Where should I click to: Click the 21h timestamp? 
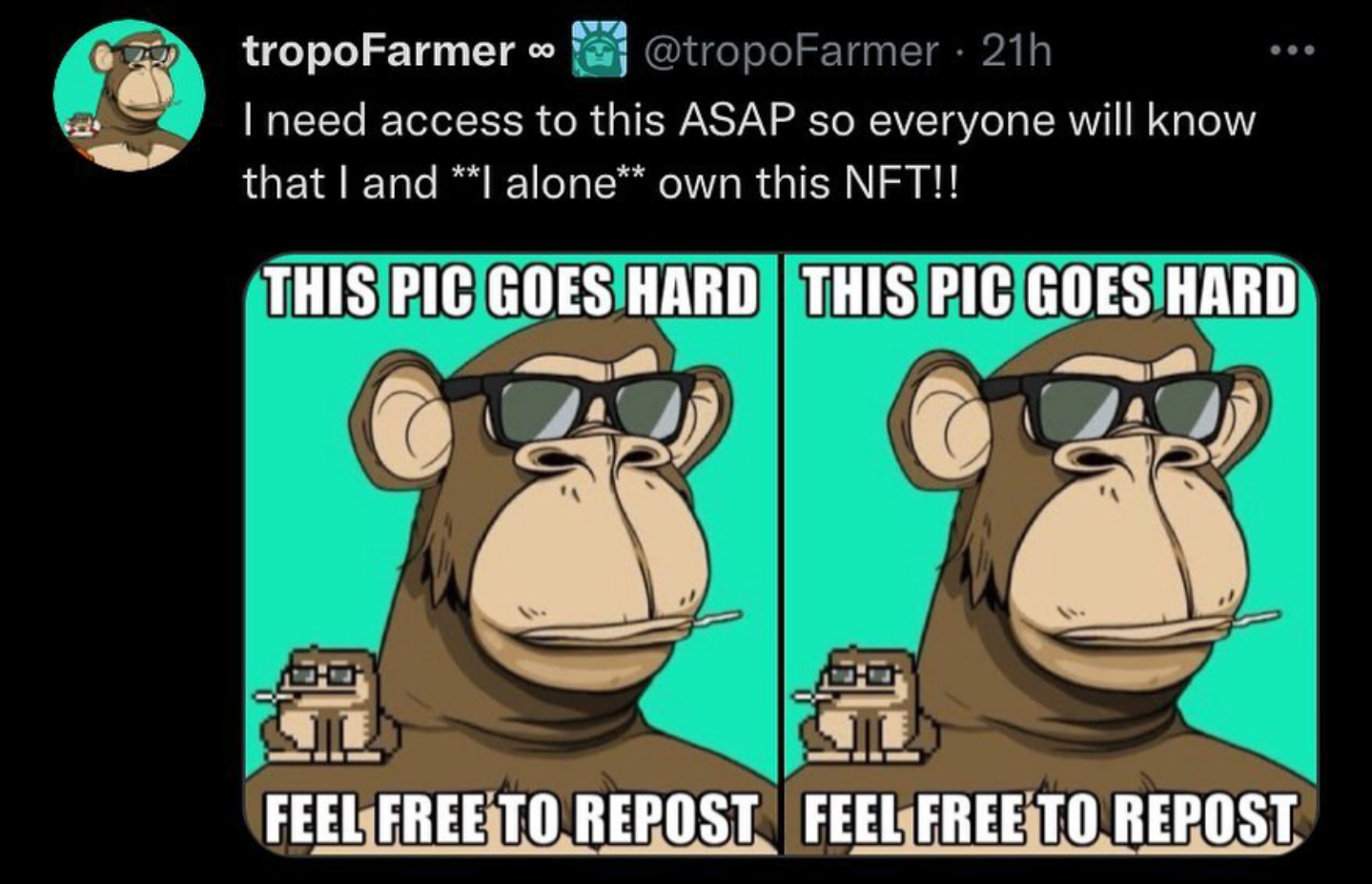point(1016,51)
